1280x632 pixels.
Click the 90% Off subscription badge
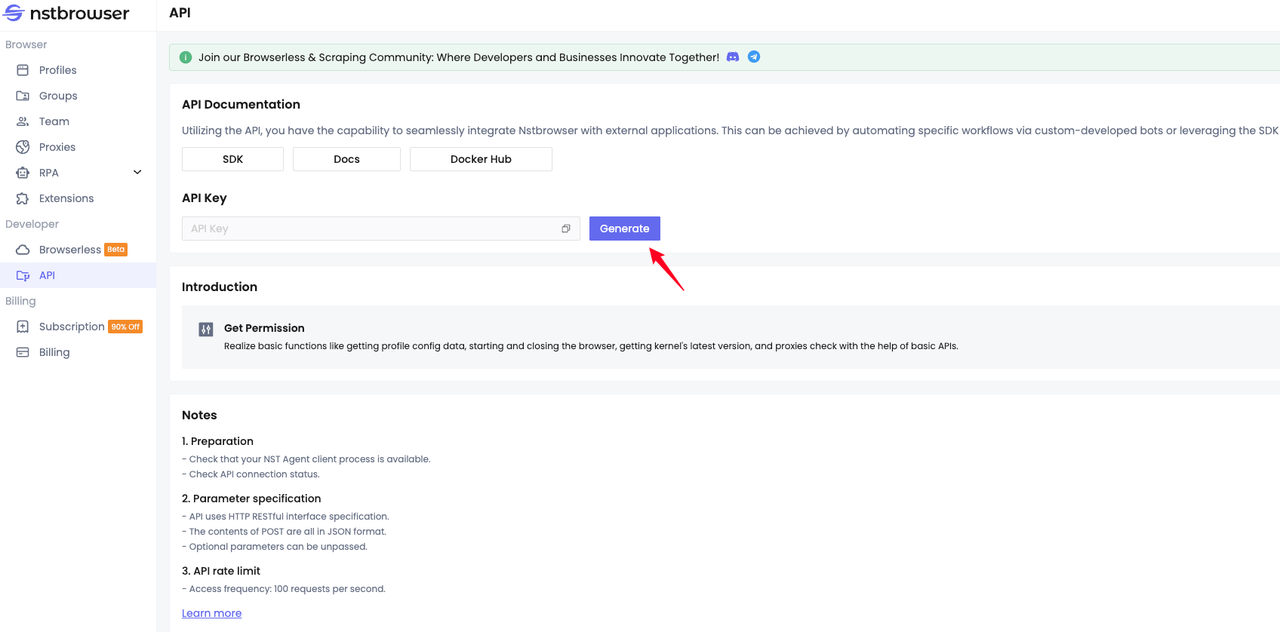(x=125, y=327)
